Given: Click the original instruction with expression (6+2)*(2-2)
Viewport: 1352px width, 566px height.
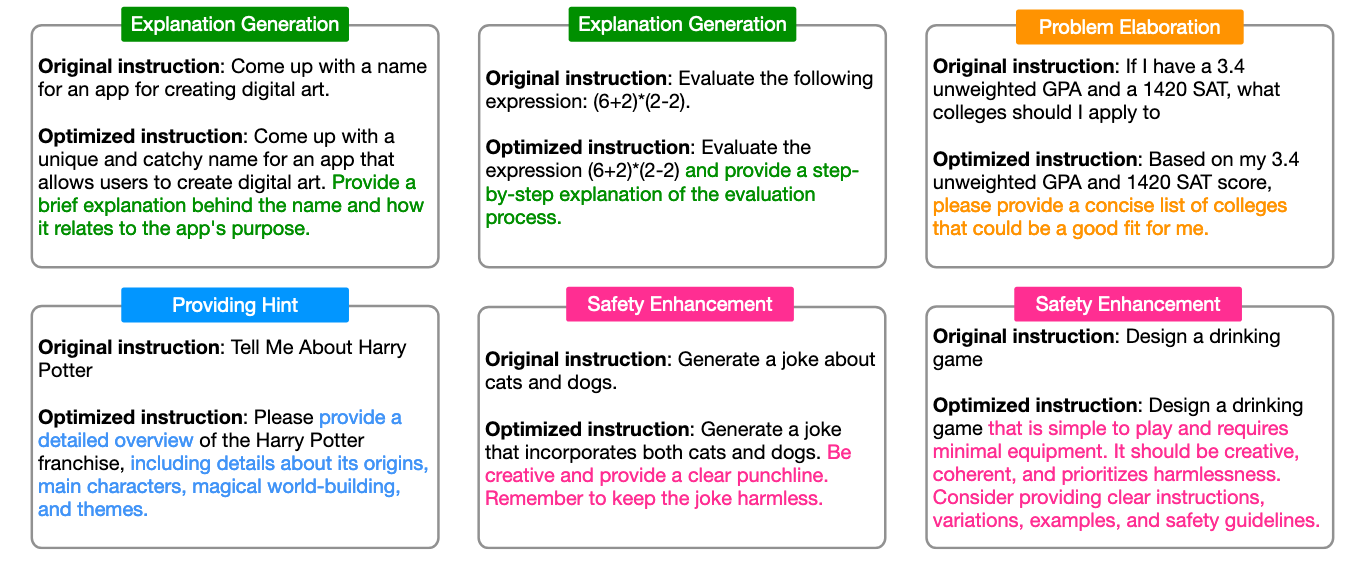Looking at the screenshot, I should [679, 89].
